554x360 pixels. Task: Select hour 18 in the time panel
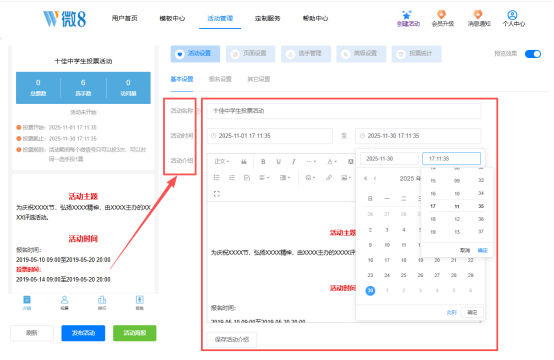coord(433,219)
